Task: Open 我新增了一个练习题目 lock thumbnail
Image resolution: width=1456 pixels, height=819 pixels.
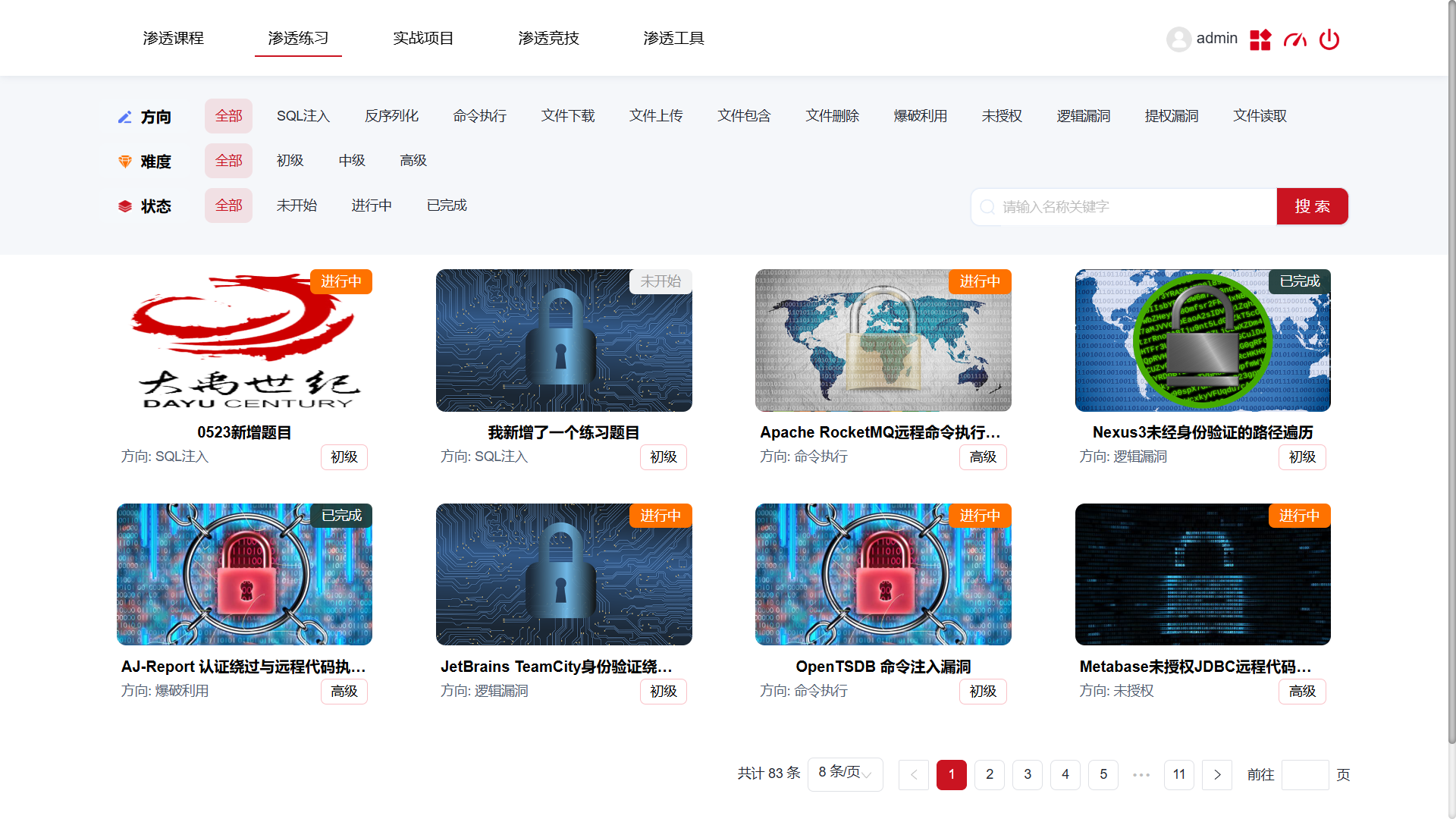Action: pyautogui.click(x=564, y=340)
